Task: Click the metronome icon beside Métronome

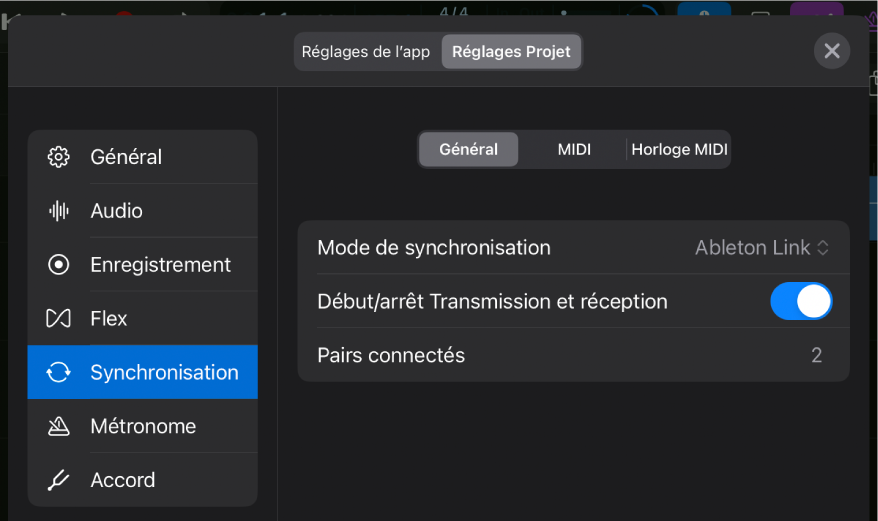Action: (58, 426)
